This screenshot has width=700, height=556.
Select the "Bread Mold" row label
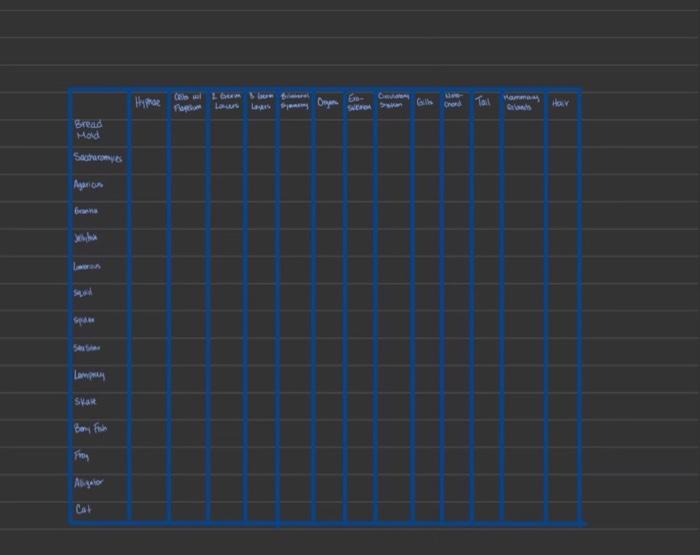(88, 130)
